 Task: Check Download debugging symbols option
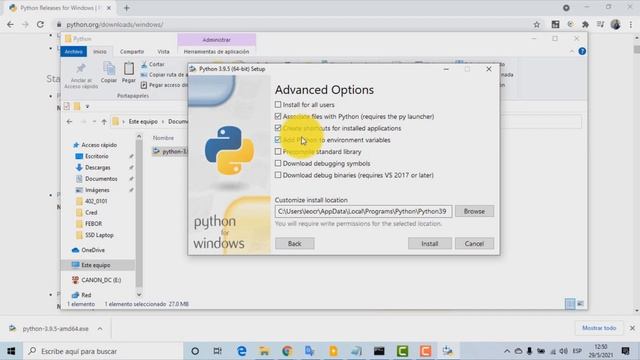(278, 163)
